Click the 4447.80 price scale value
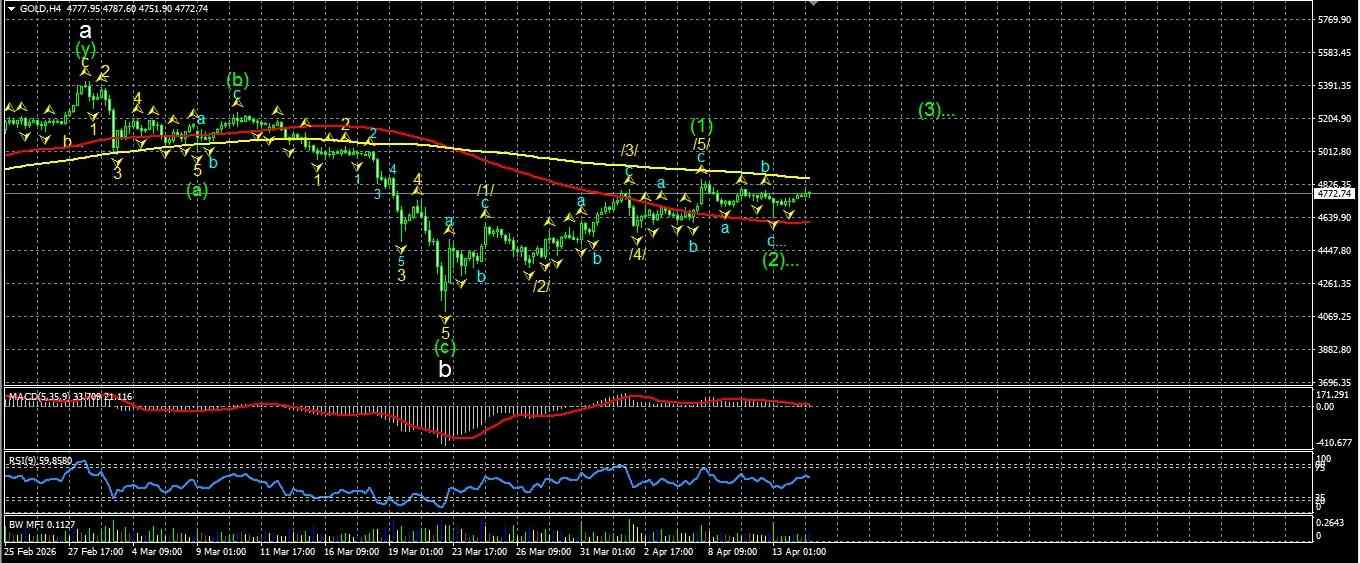1360x563 pixels. coord(1335,250)
